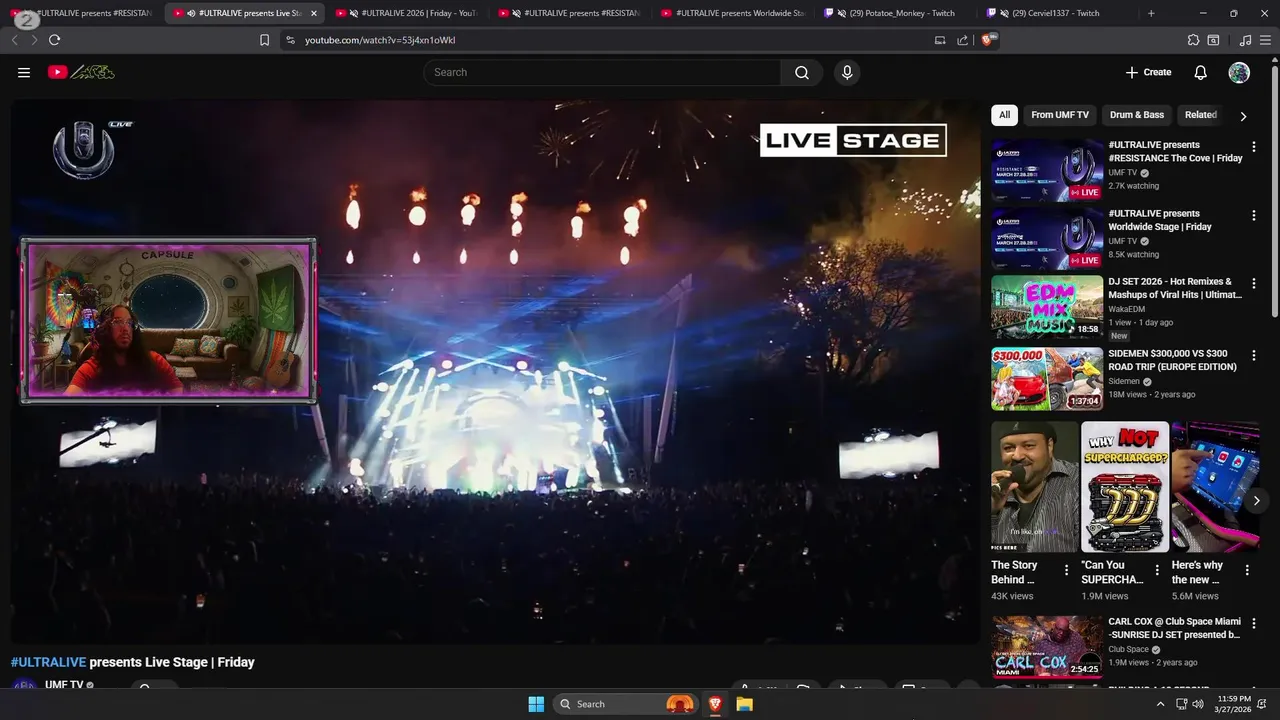The height and width of the screenshot is (720, 1280).
Task: Open The Story Behind short thumbnail
Action: pos(1035,487)
